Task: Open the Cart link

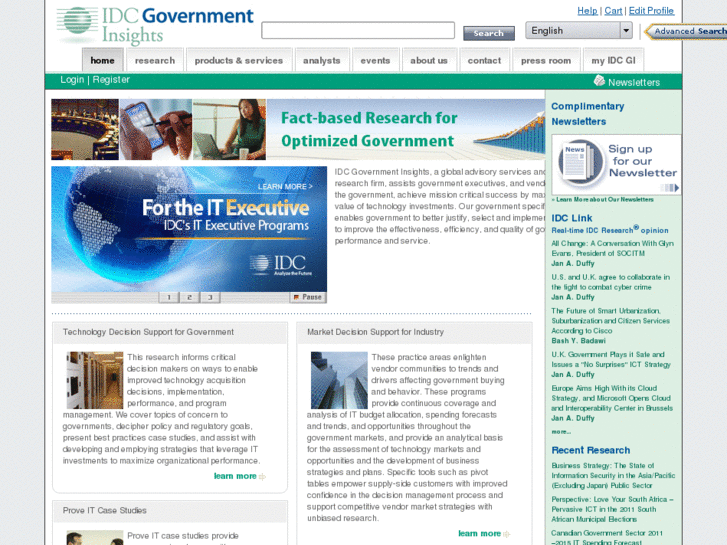Action: pyautogui.click(x=613, y=11)
